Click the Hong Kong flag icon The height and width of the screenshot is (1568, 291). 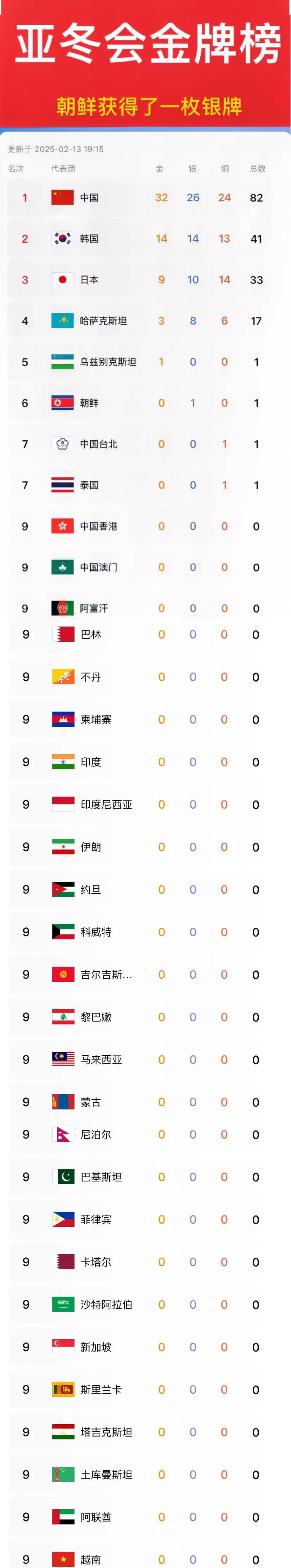[62, 526]
